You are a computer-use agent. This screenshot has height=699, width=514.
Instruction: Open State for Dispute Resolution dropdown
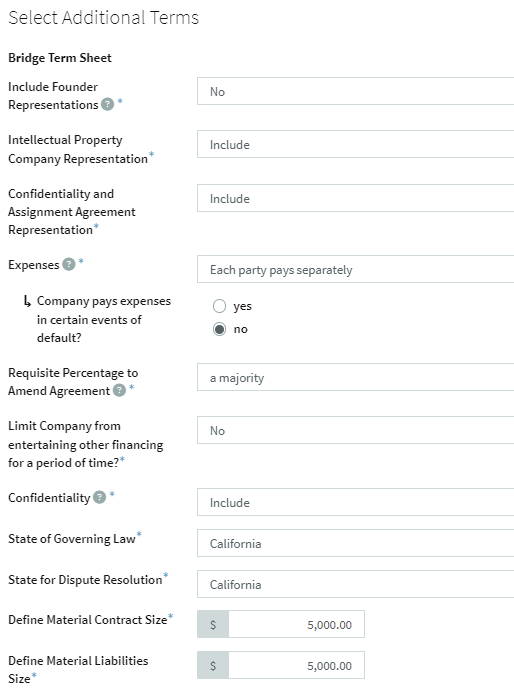(x=356, y=584)
